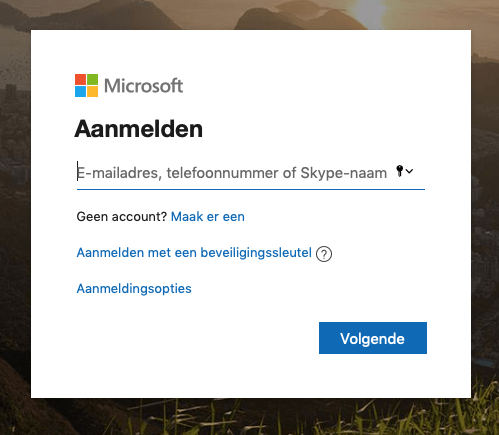Click the blue square of the Microsoft logo
499x435 pixels.
[80, 92]
